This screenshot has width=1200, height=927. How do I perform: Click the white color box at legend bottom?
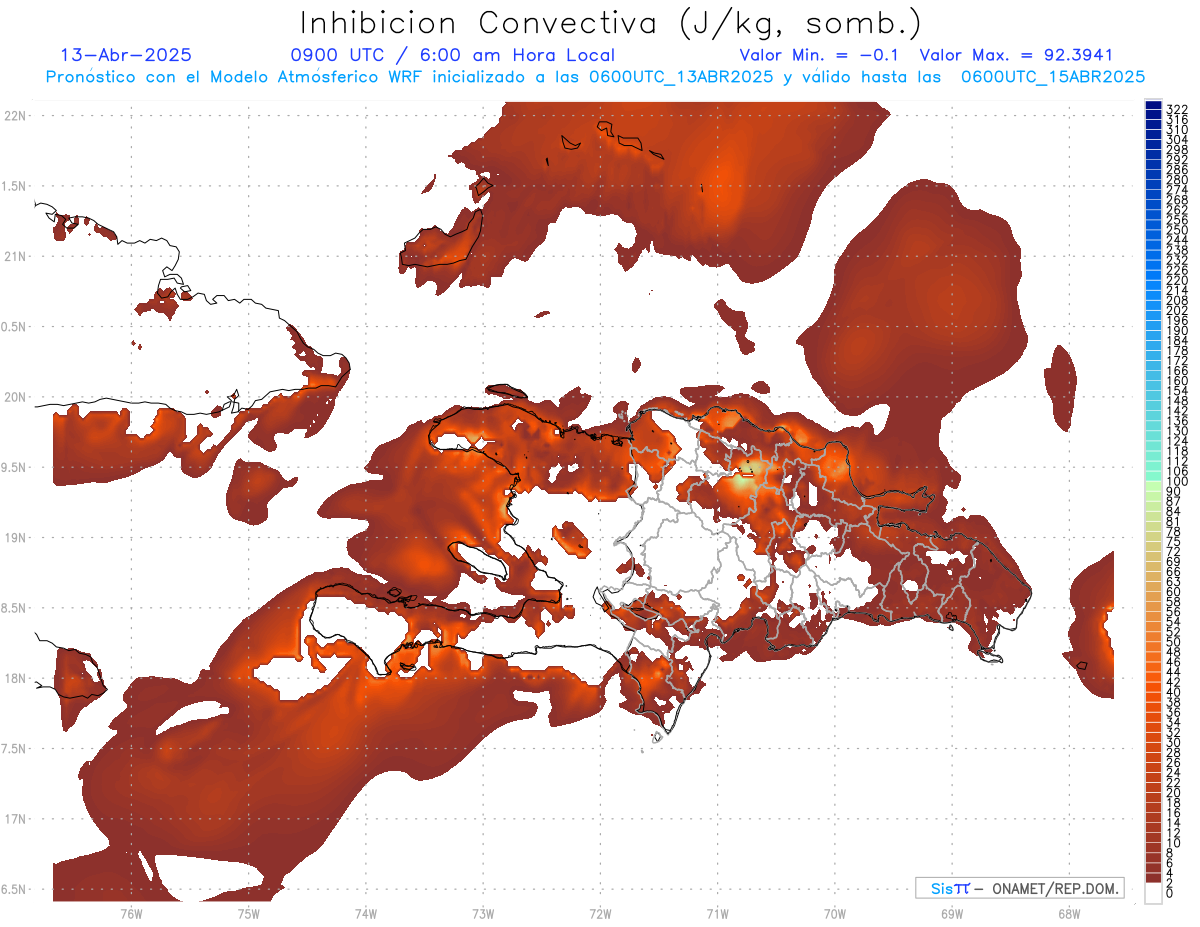point(1153,893)
